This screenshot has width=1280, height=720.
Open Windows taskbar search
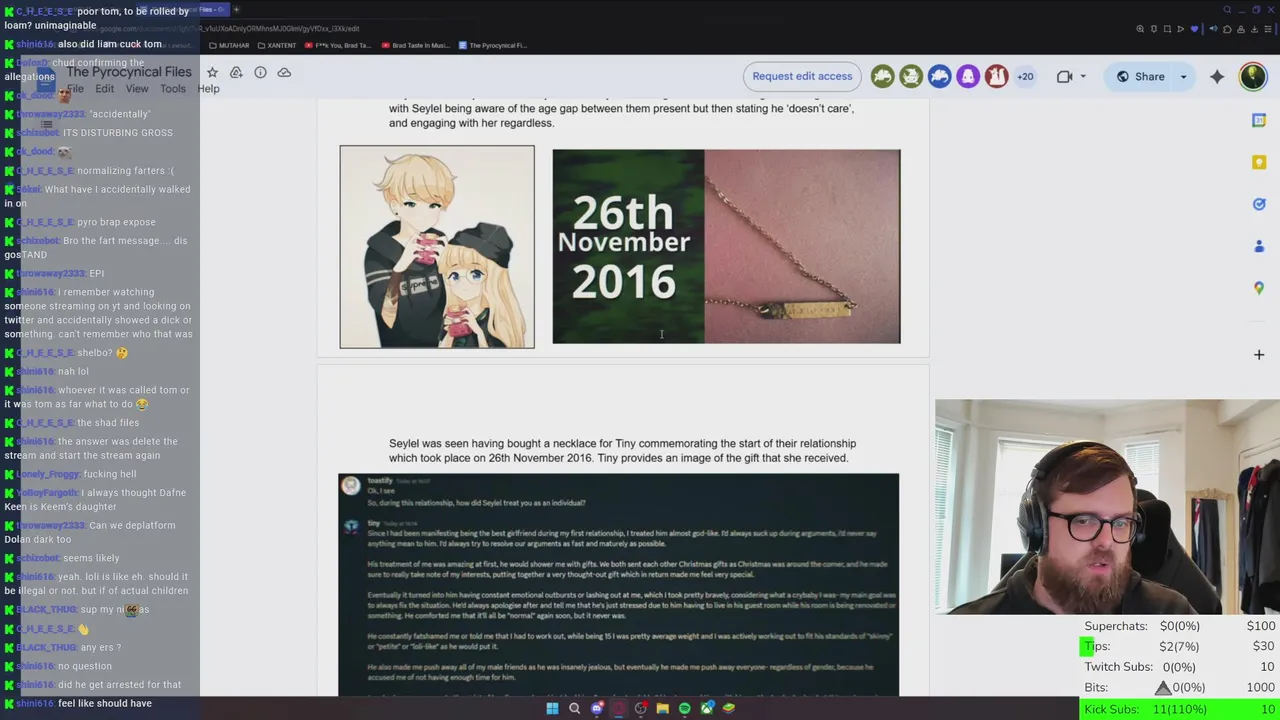[x=574, y=708]
